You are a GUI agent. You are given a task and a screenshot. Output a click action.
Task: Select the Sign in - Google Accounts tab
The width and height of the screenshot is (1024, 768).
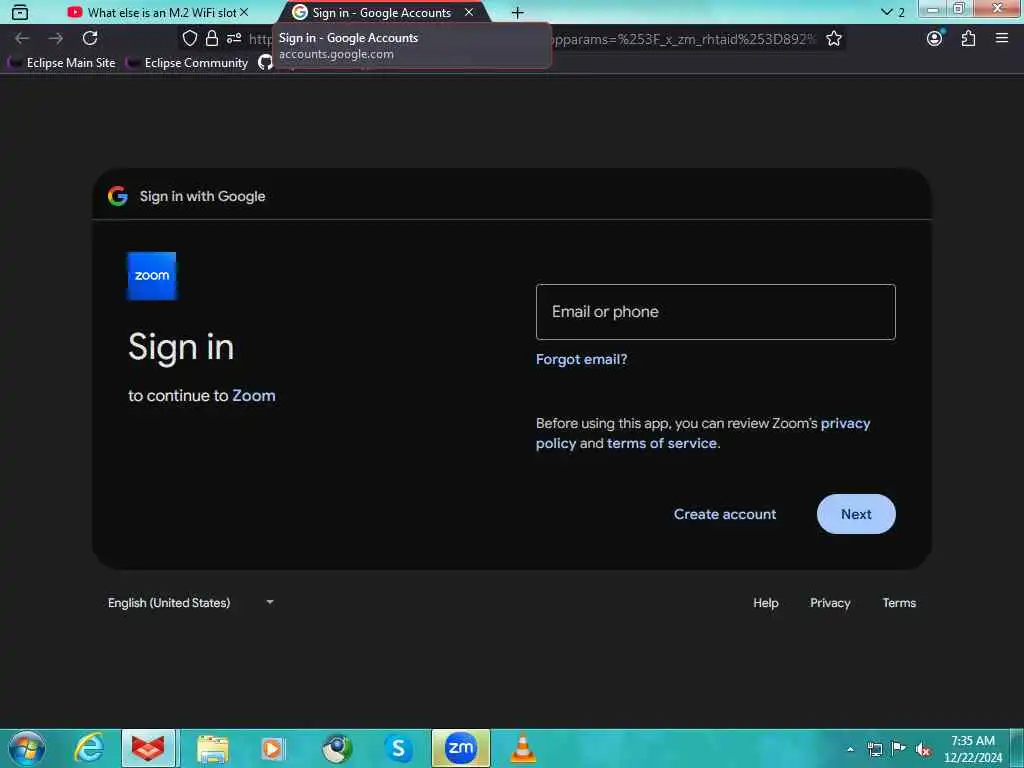click(381, 12)
